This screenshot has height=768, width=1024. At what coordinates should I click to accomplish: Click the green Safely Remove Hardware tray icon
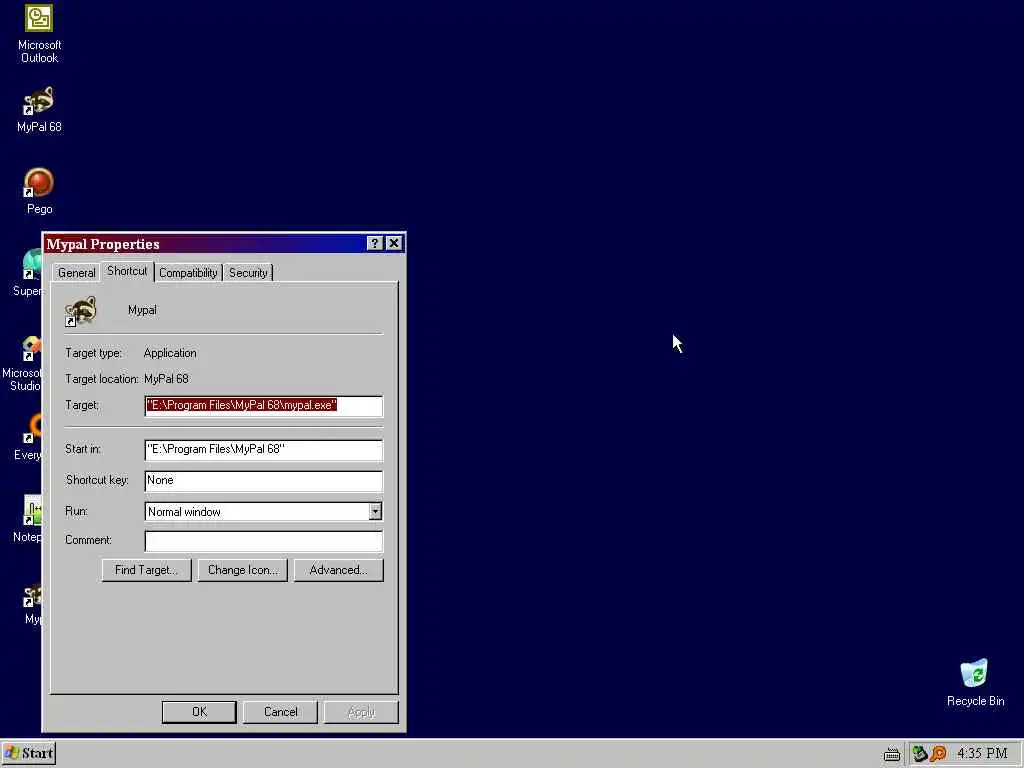(920, 754)
